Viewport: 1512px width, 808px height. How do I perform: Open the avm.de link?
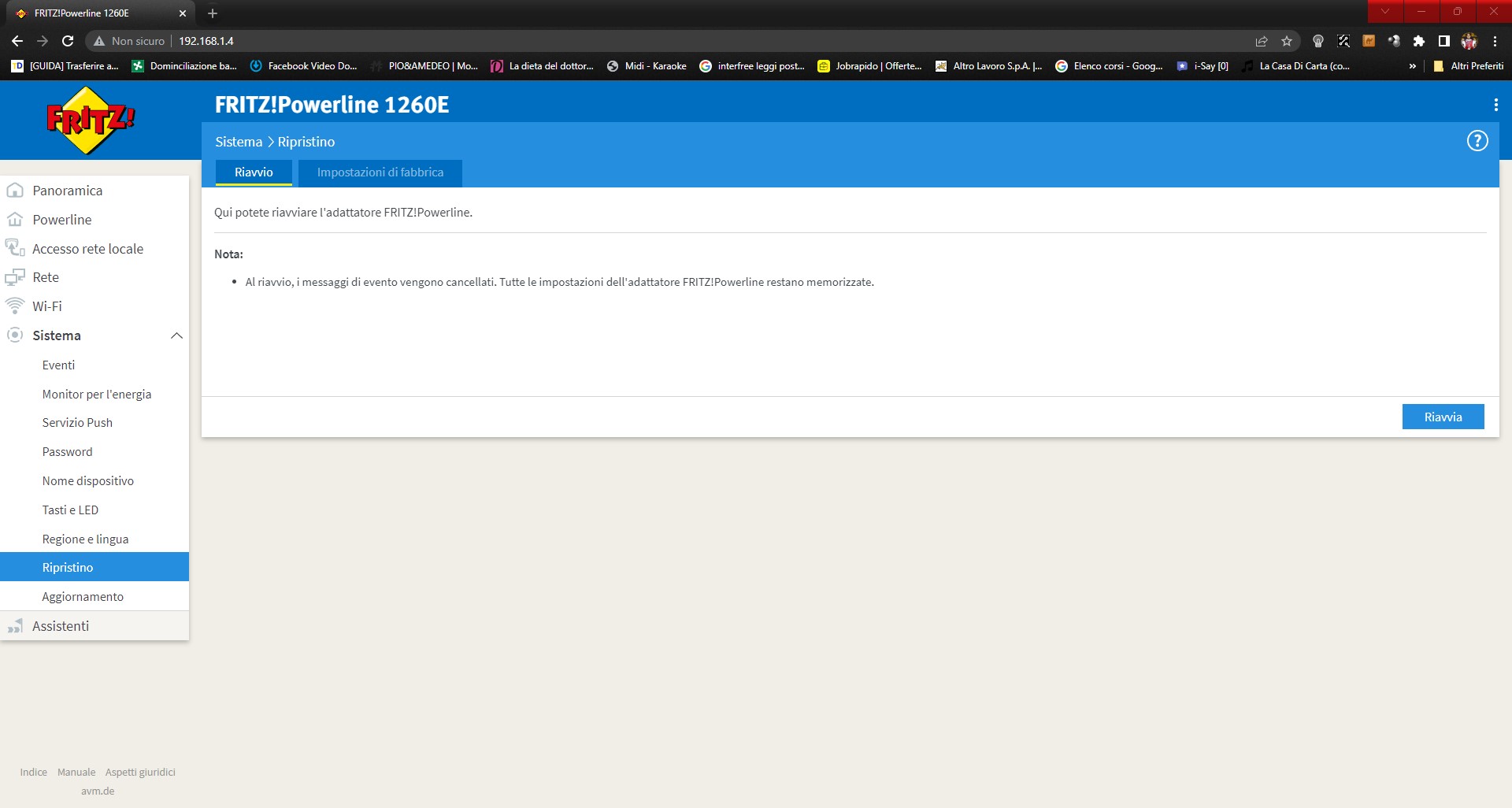click(98, 791)
